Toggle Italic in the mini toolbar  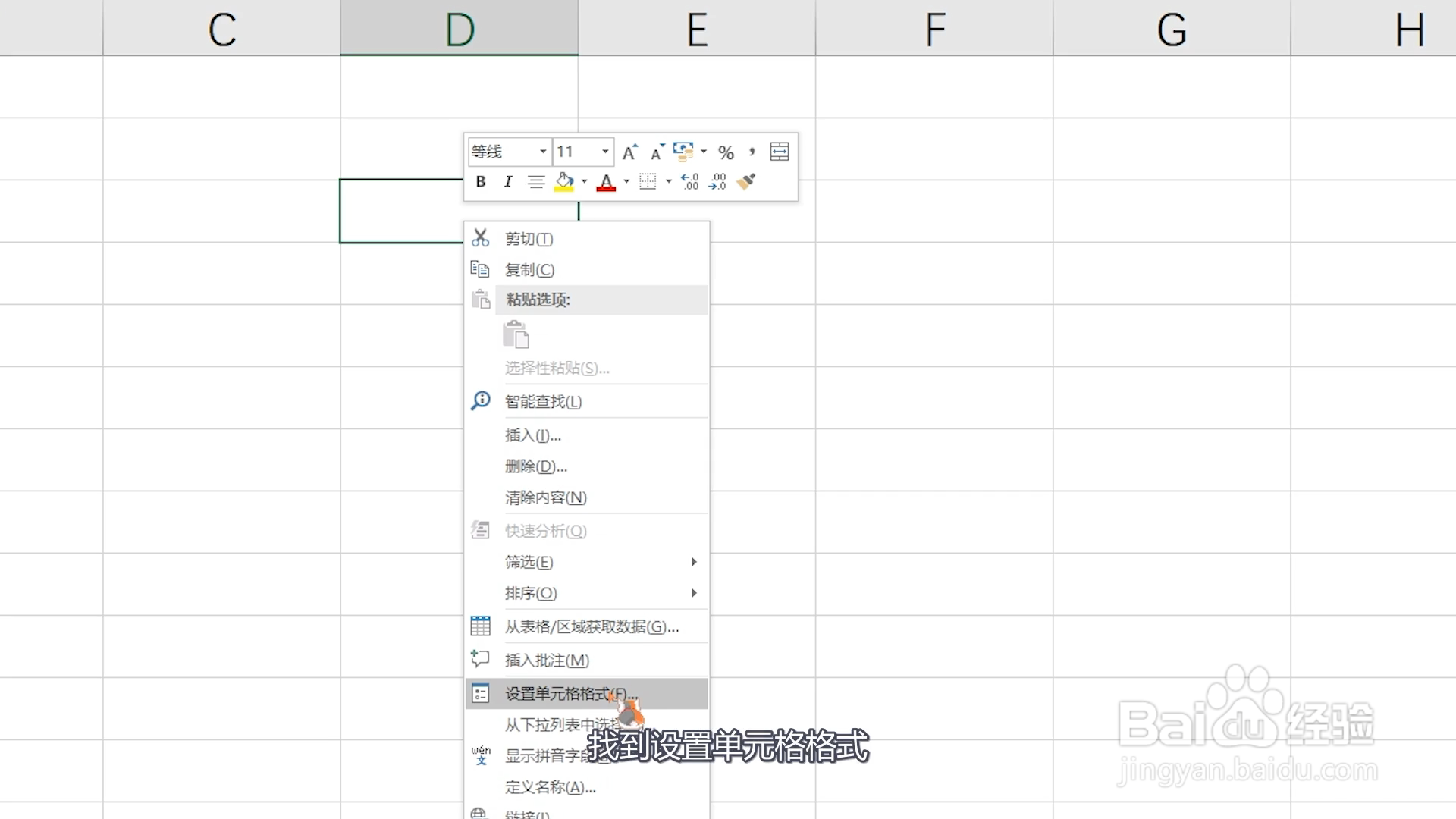pos(507,182)
